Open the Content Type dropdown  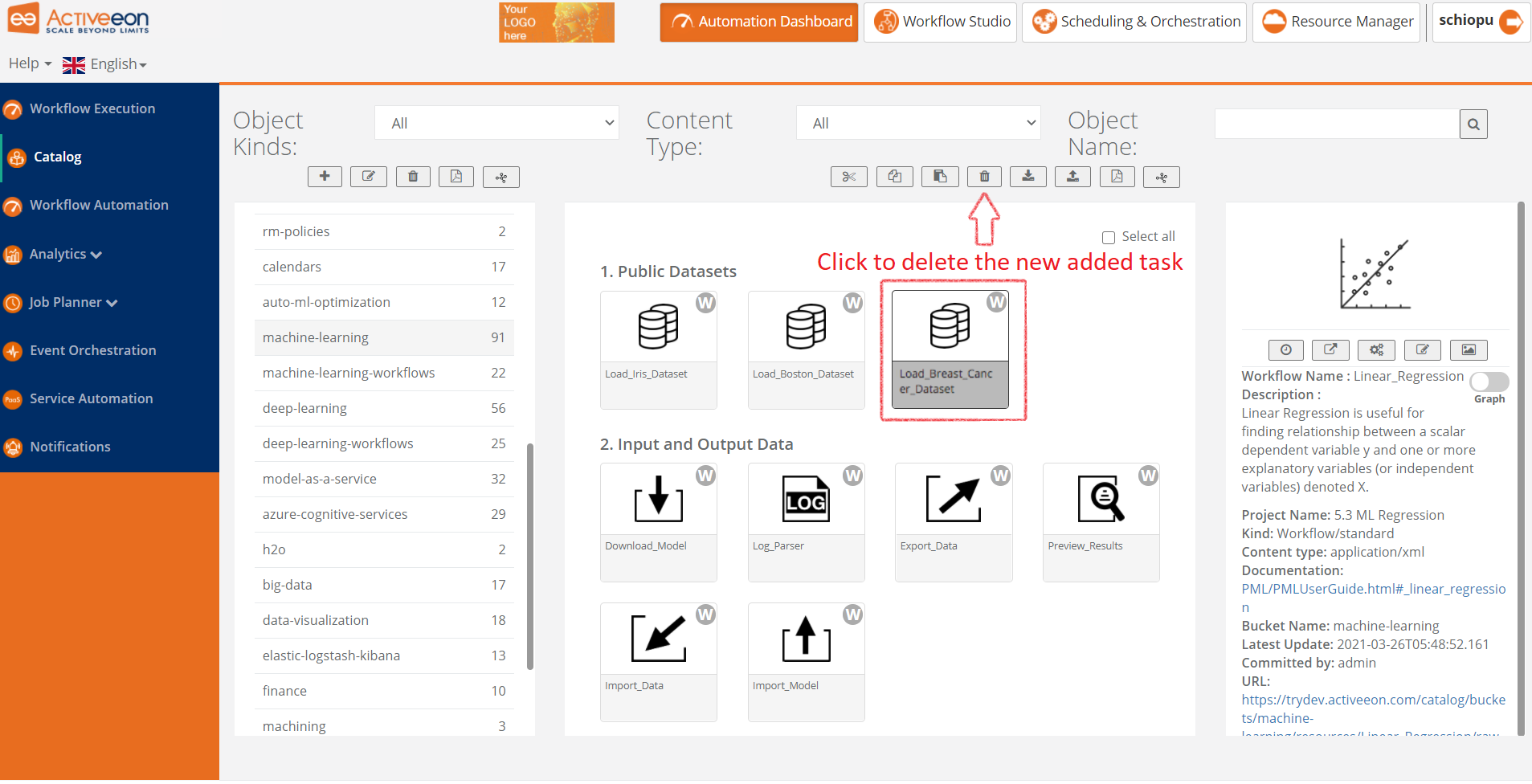918,123
